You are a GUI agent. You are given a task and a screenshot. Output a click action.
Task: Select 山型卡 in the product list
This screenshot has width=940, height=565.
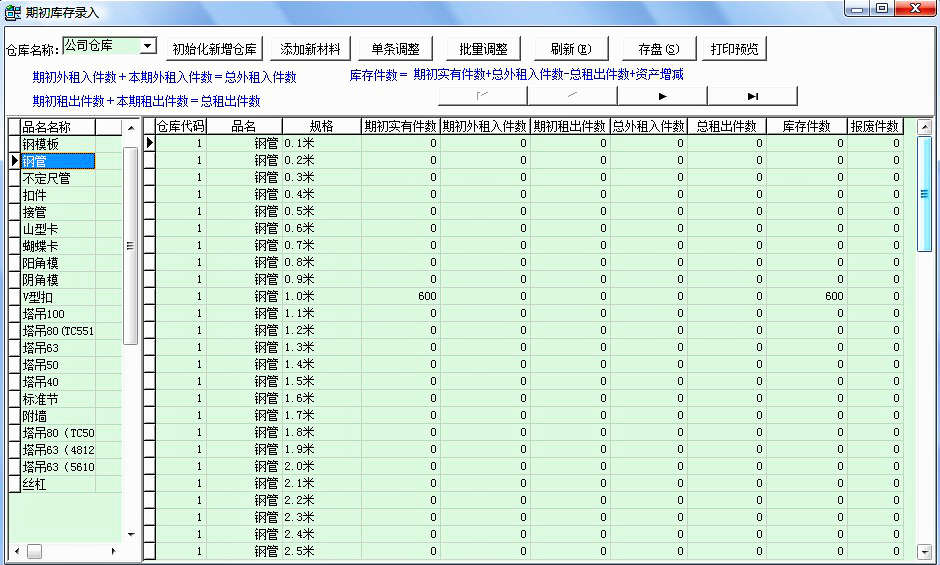pyautogui.click(x=58, y=229)
